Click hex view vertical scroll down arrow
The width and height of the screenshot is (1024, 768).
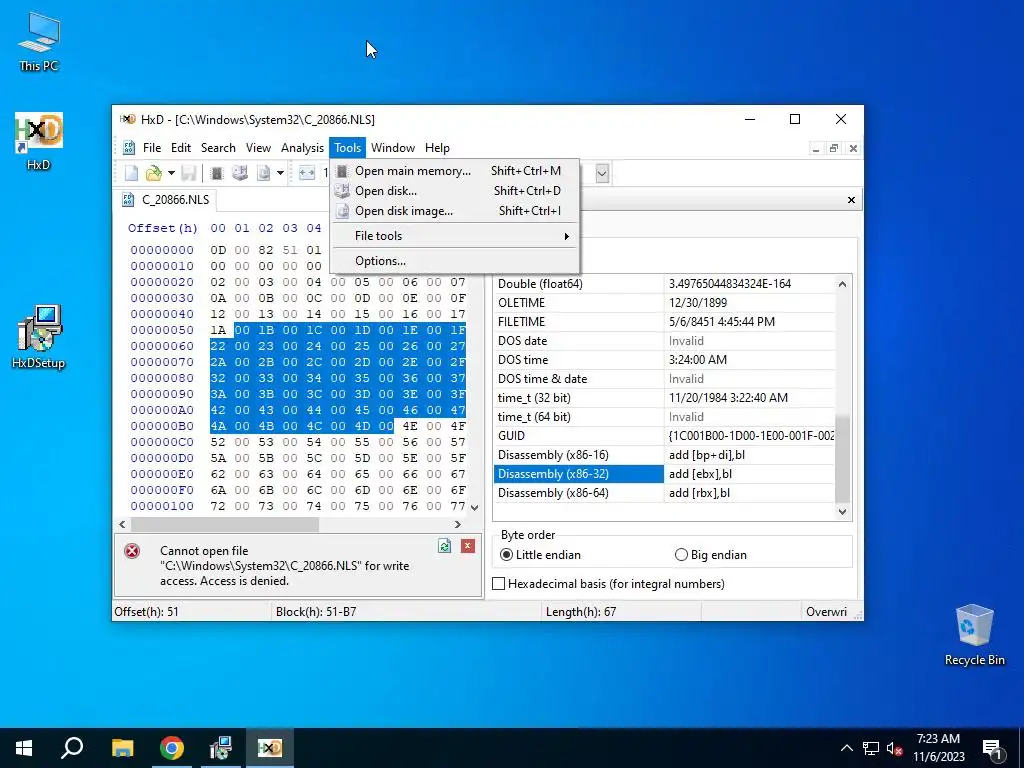475,507
